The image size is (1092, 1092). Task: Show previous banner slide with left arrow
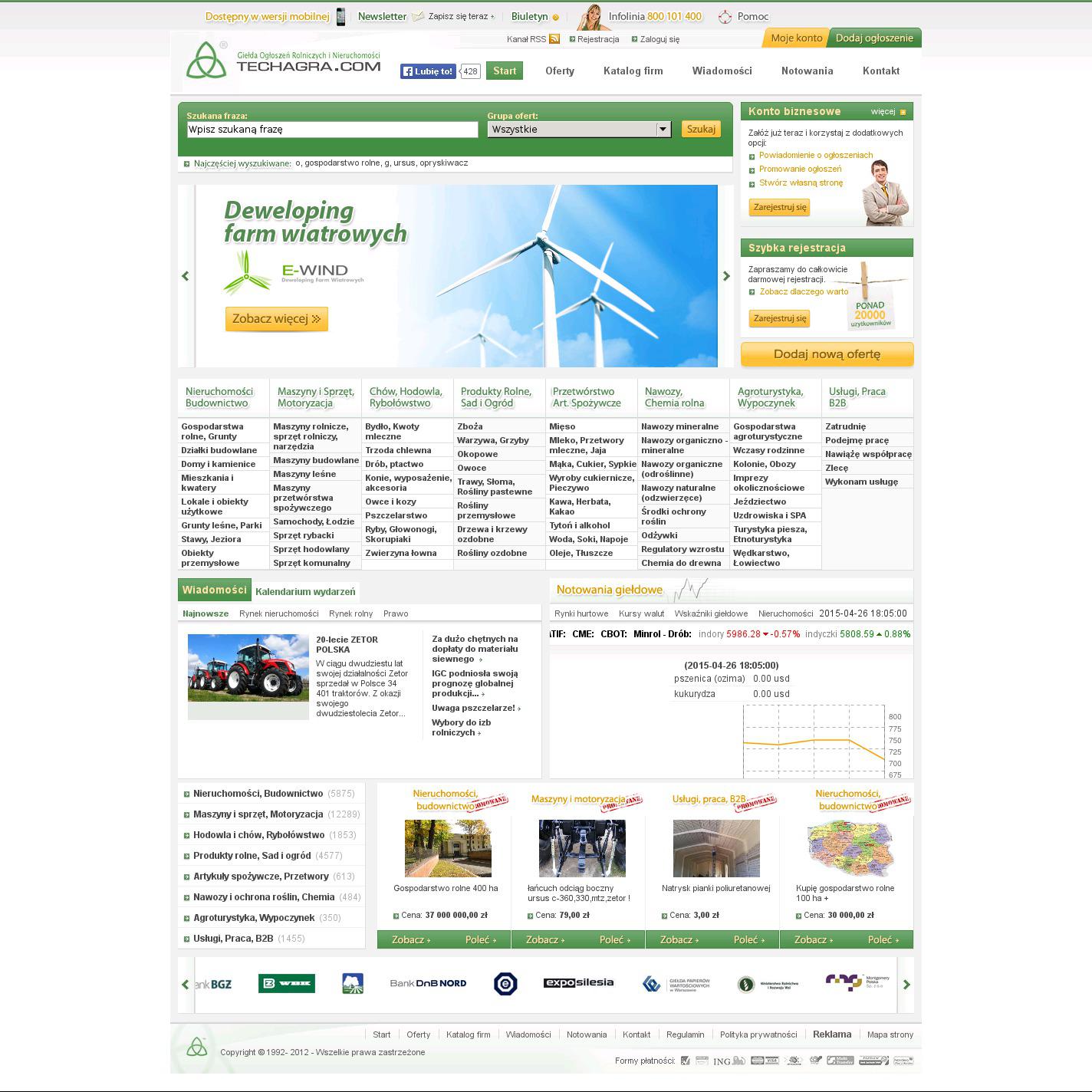click(x=185, y=276)
